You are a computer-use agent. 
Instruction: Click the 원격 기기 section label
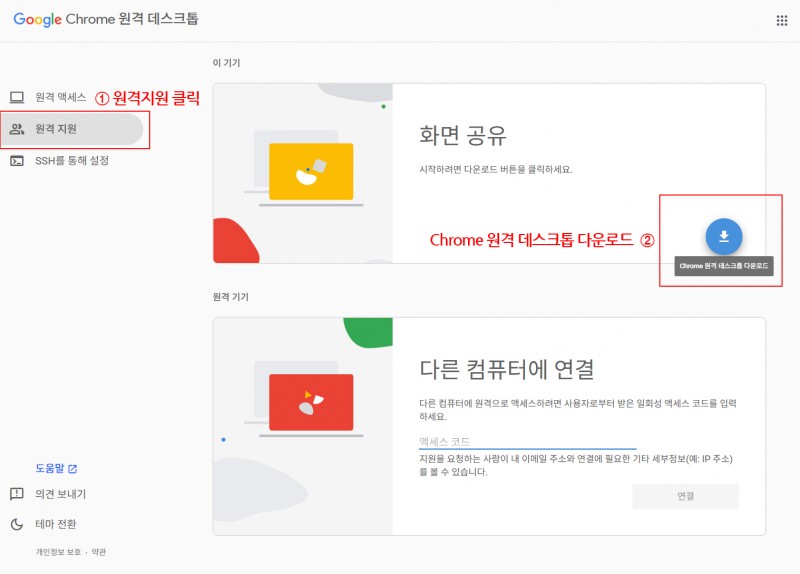(x=231, y=297)
